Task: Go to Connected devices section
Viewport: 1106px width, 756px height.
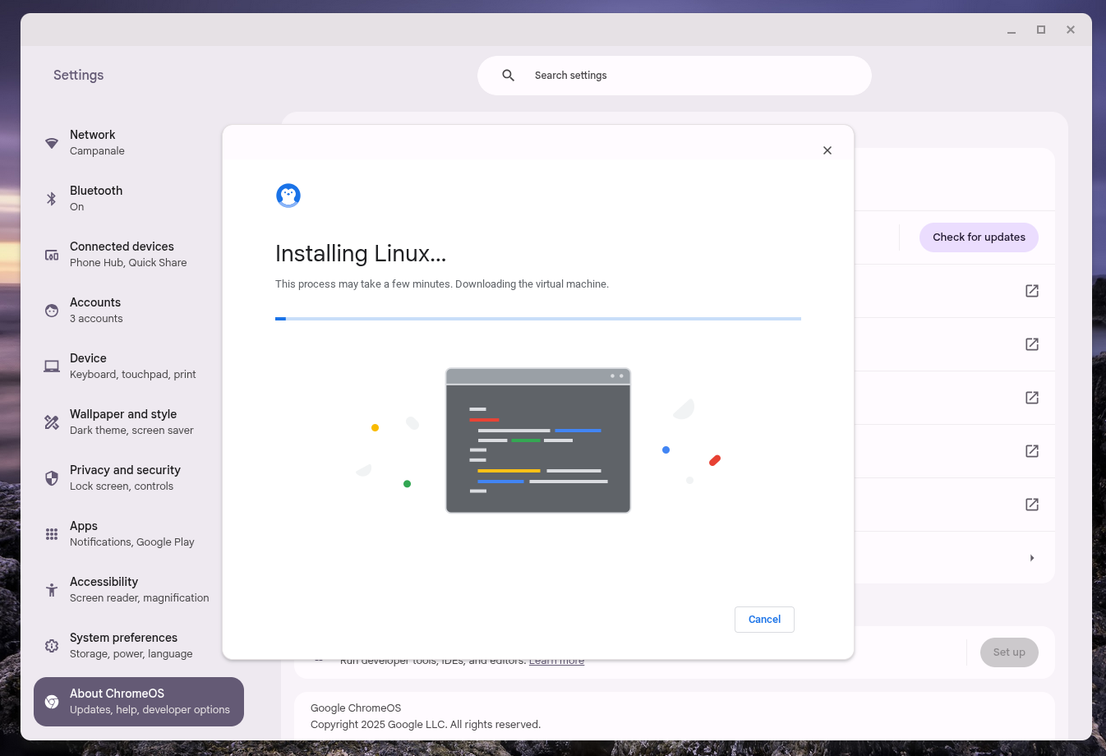Action: pyautogui.click(x=138, y=255)
